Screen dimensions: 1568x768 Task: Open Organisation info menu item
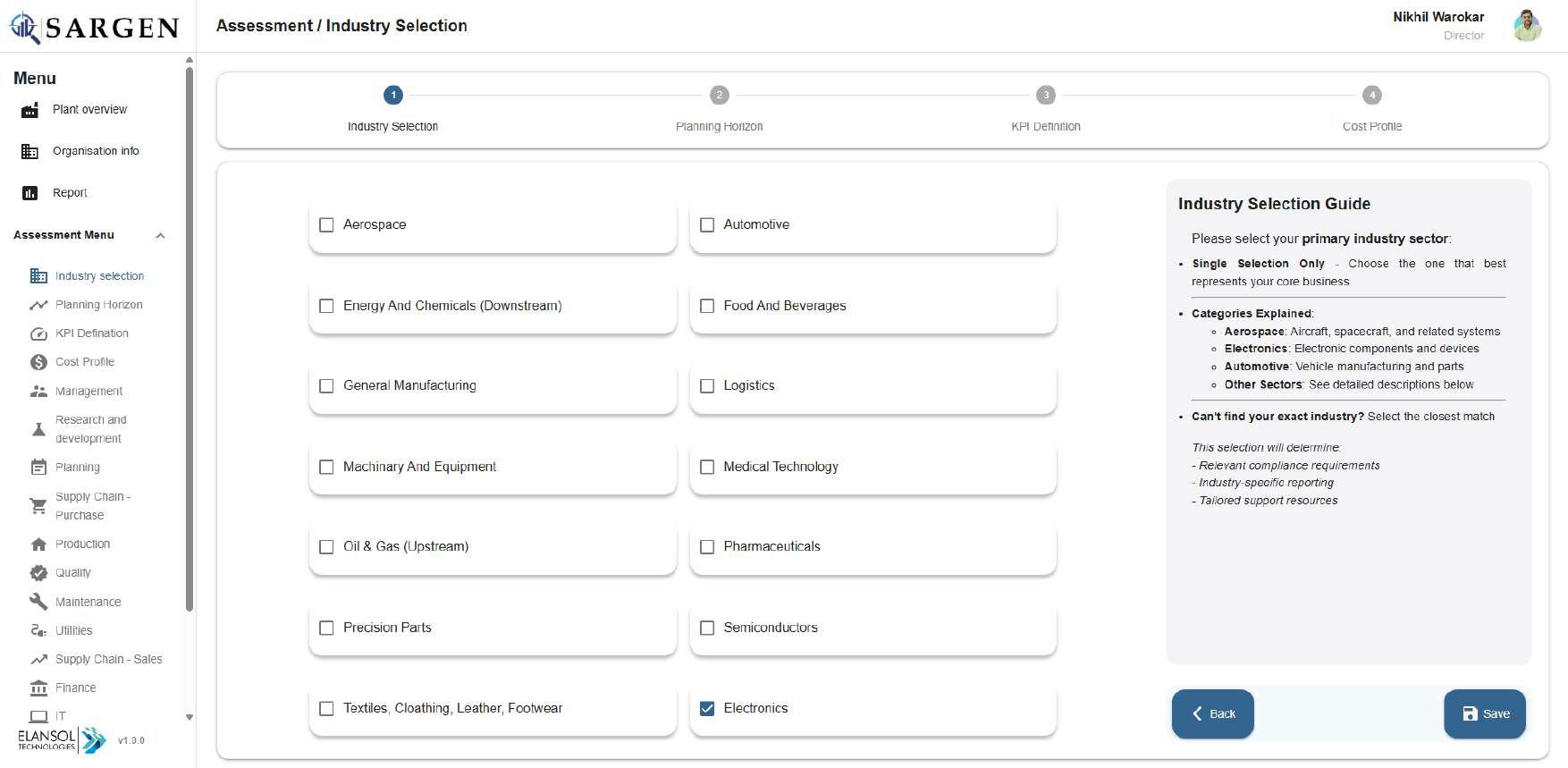point(96,151)
